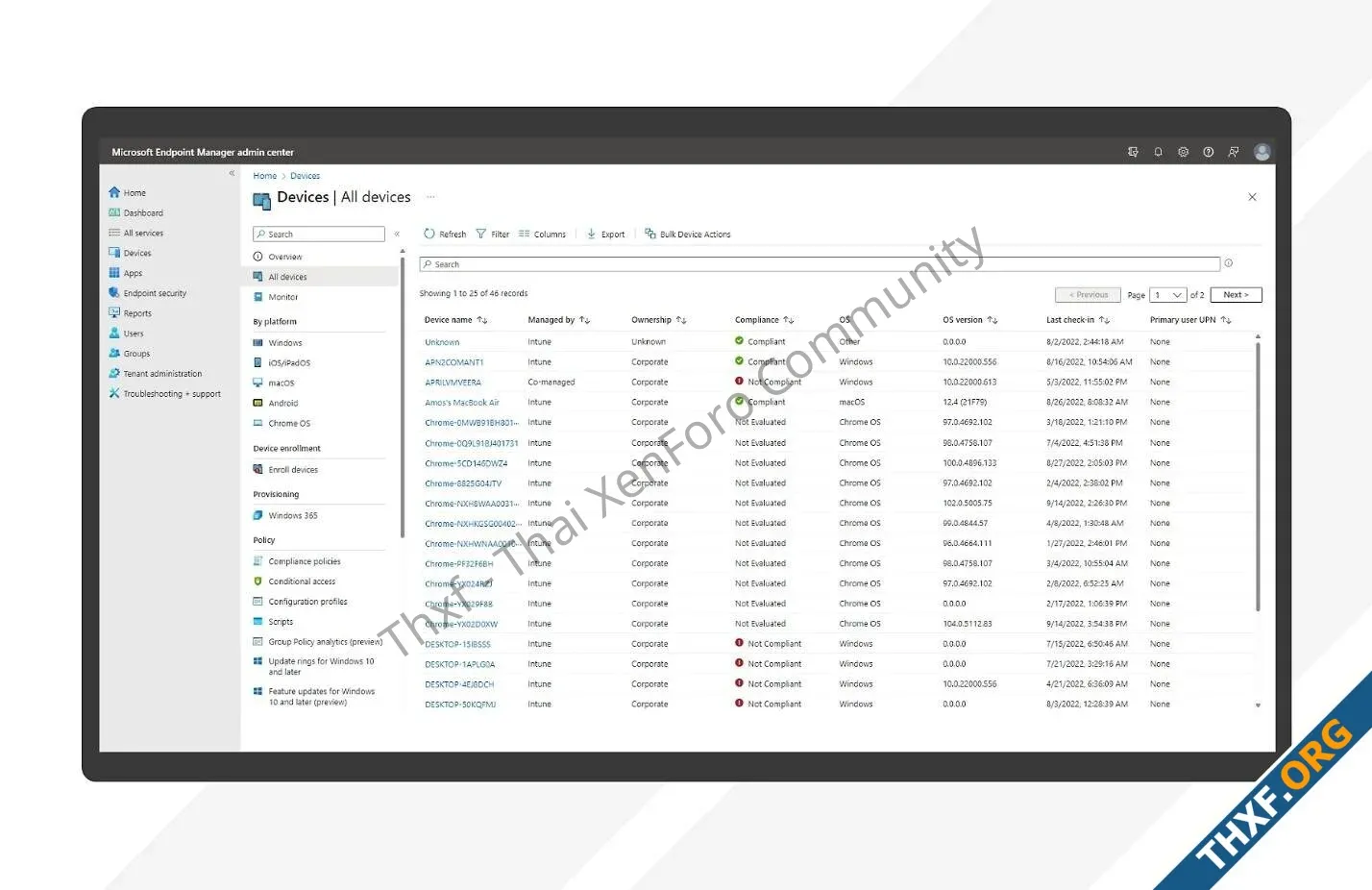The image size is (1372, 890).
Task: Open Users in the left navigation
Action: 126,334
